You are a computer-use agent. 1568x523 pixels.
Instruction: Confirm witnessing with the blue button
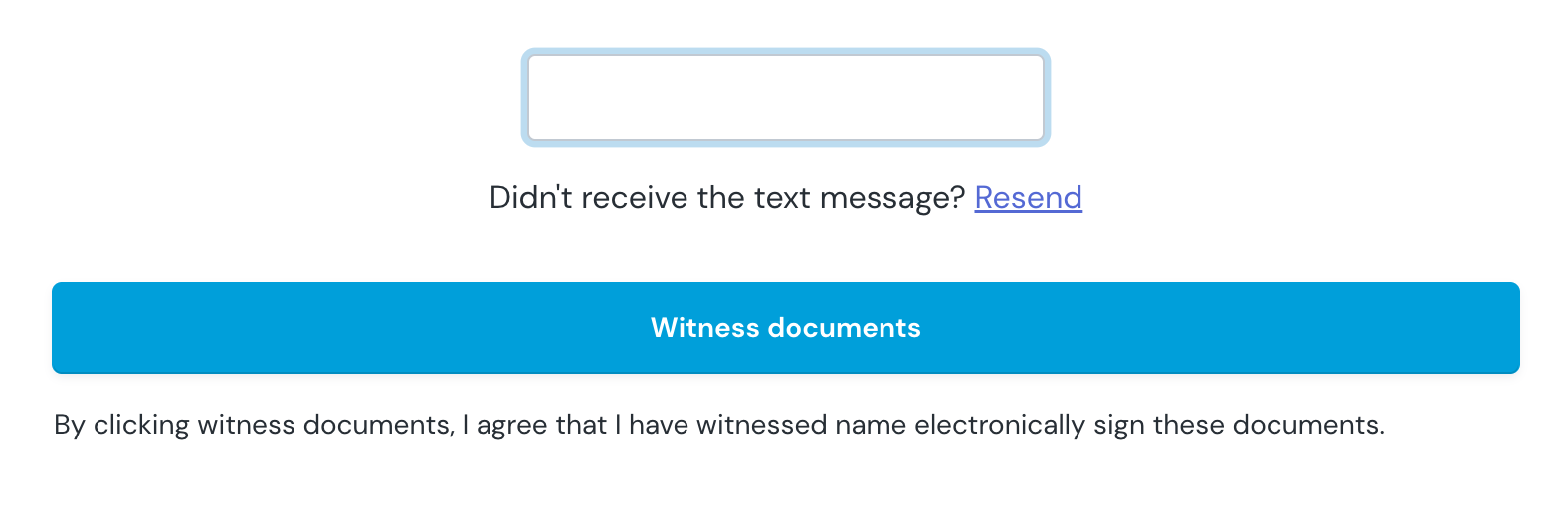click(785, 328)
